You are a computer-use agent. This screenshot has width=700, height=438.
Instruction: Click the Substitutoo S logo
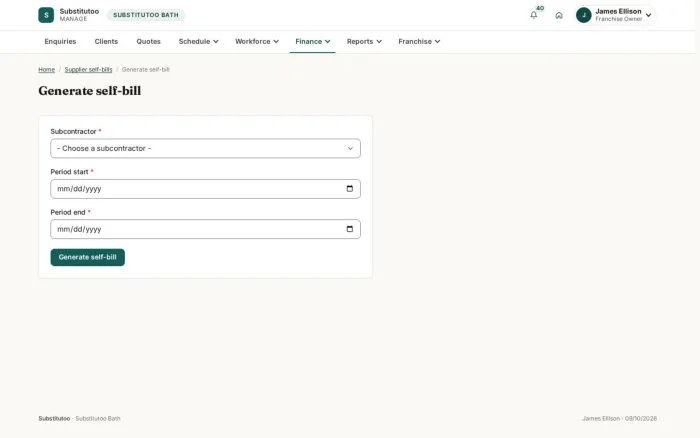point(46,15)
